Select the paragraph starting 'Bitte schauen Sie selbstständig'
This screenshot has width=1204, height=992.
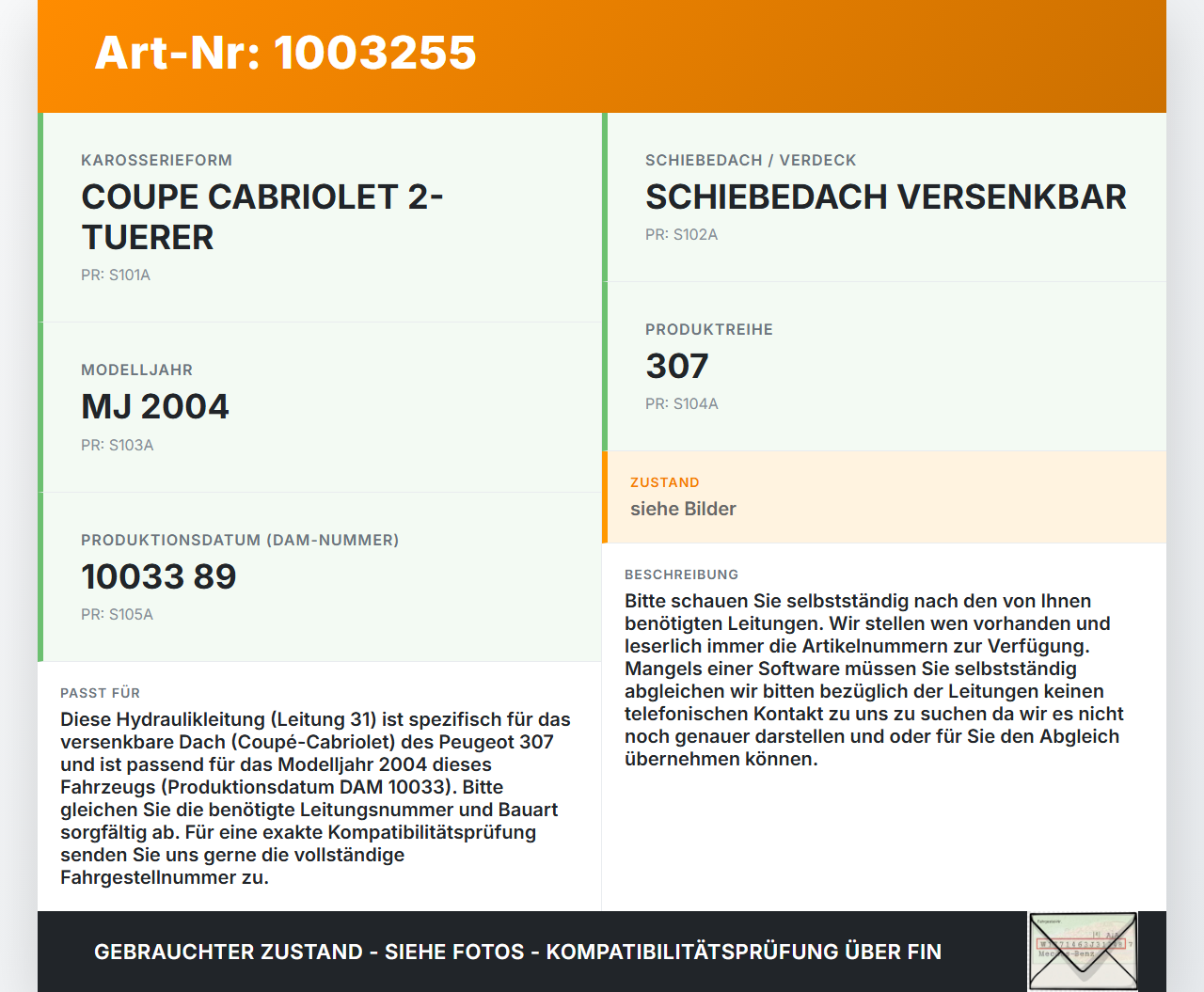[875, 680]
